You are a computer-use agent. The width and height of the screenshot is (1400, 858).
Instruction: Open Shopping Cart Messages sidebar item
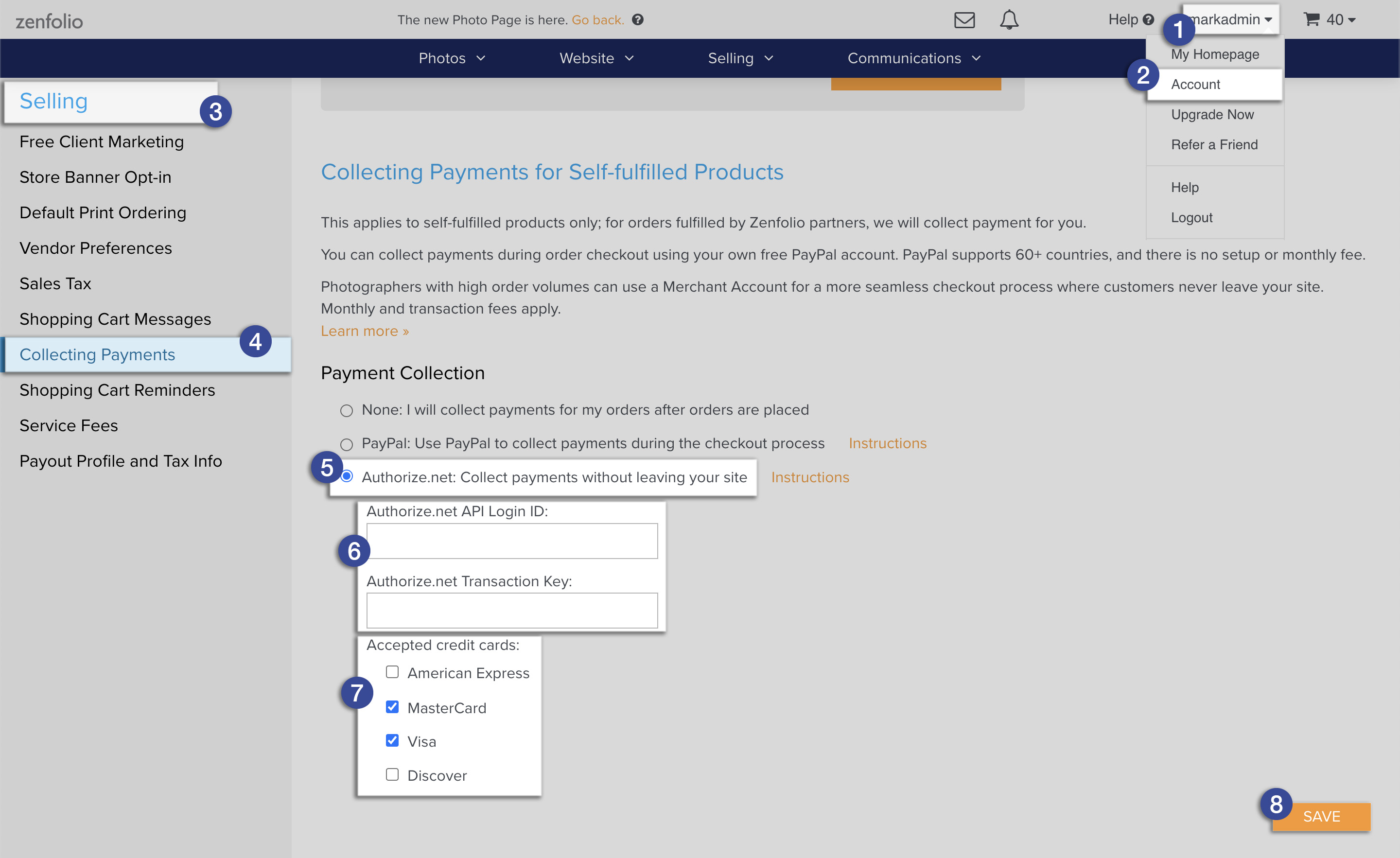tap(115, 319)
